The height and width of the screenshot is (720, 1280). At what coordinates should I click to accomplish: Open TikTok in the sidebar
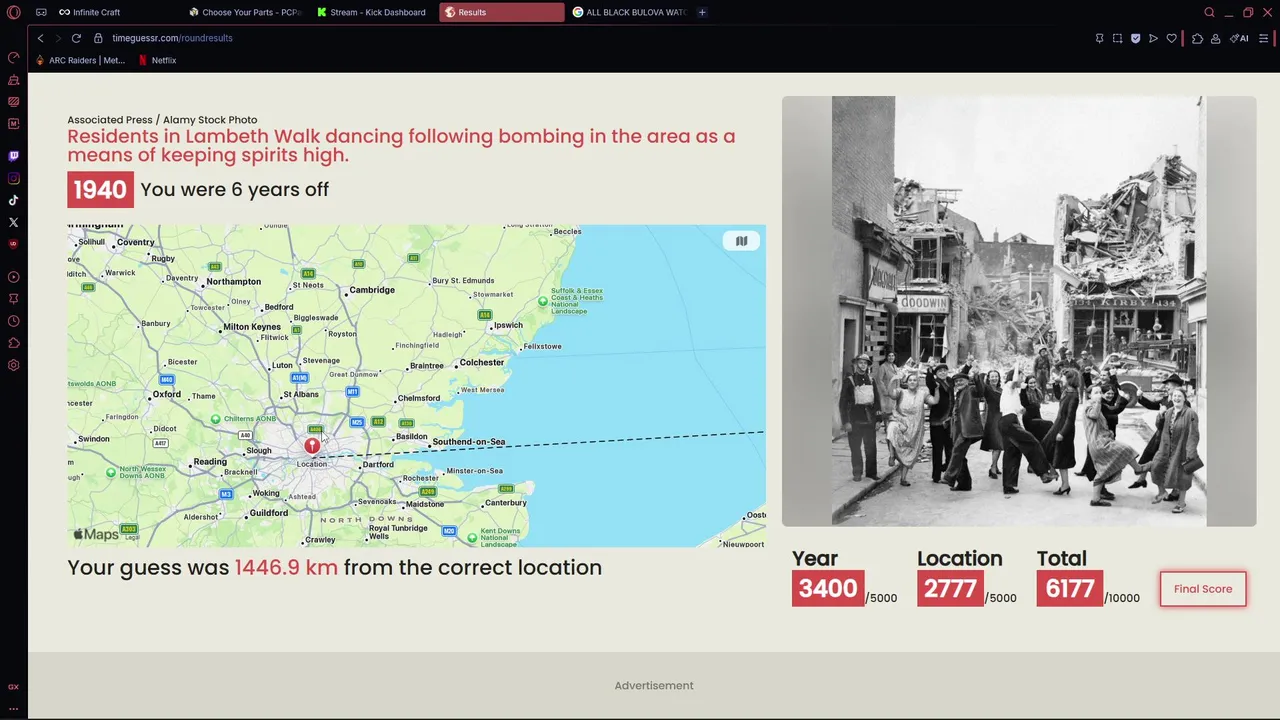click(14, 200)
